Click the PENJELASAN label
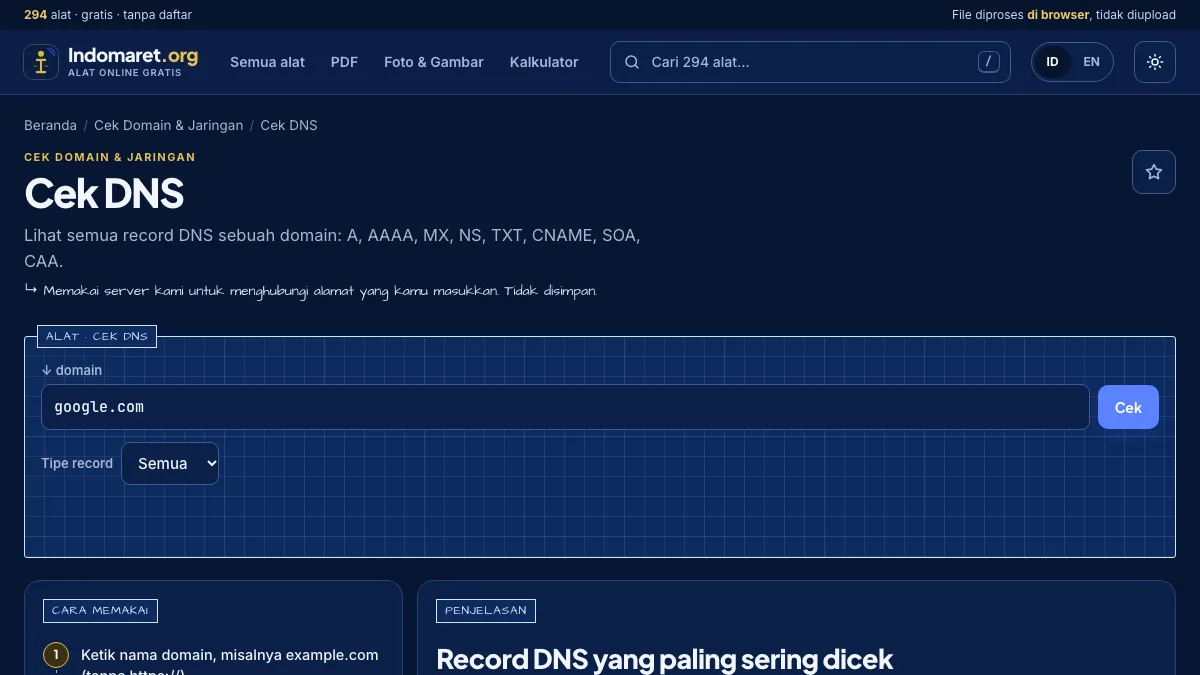Image resolution: width=1200 pixels, height=675 pixels. [x=486, y=610]
